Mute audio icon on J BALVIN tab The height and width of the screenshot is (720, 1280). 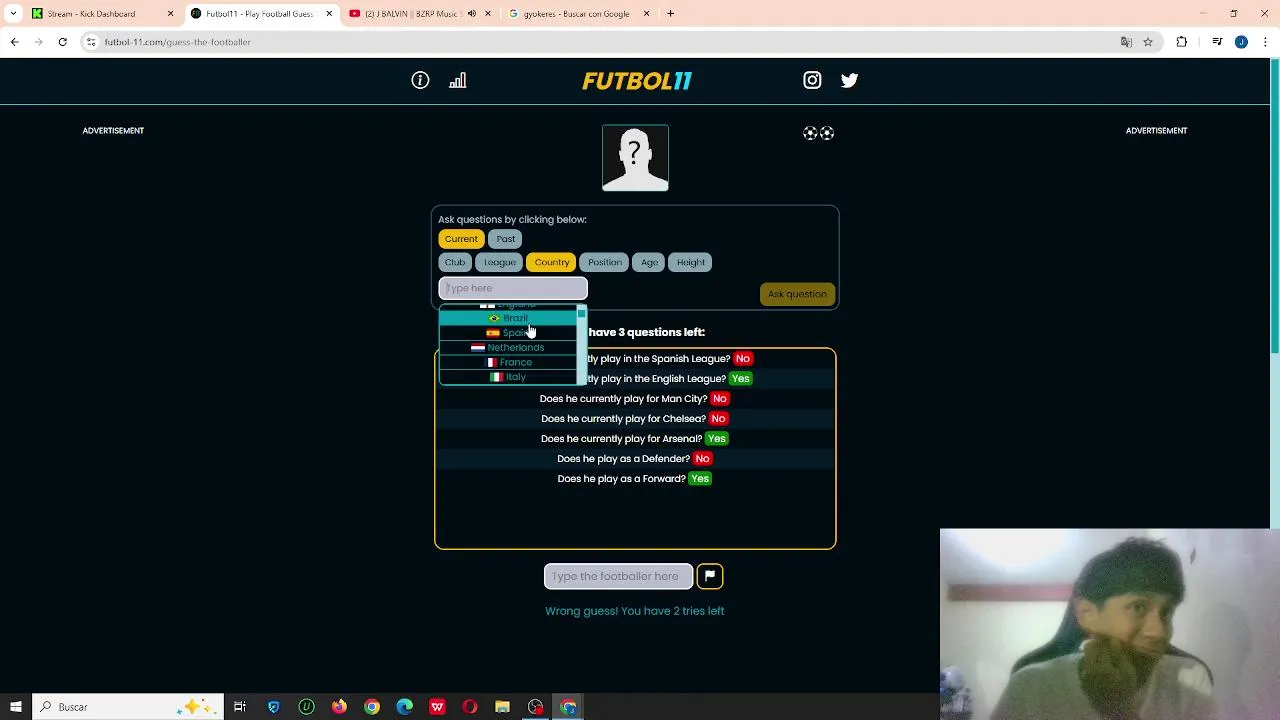click(x=472, y=14)
